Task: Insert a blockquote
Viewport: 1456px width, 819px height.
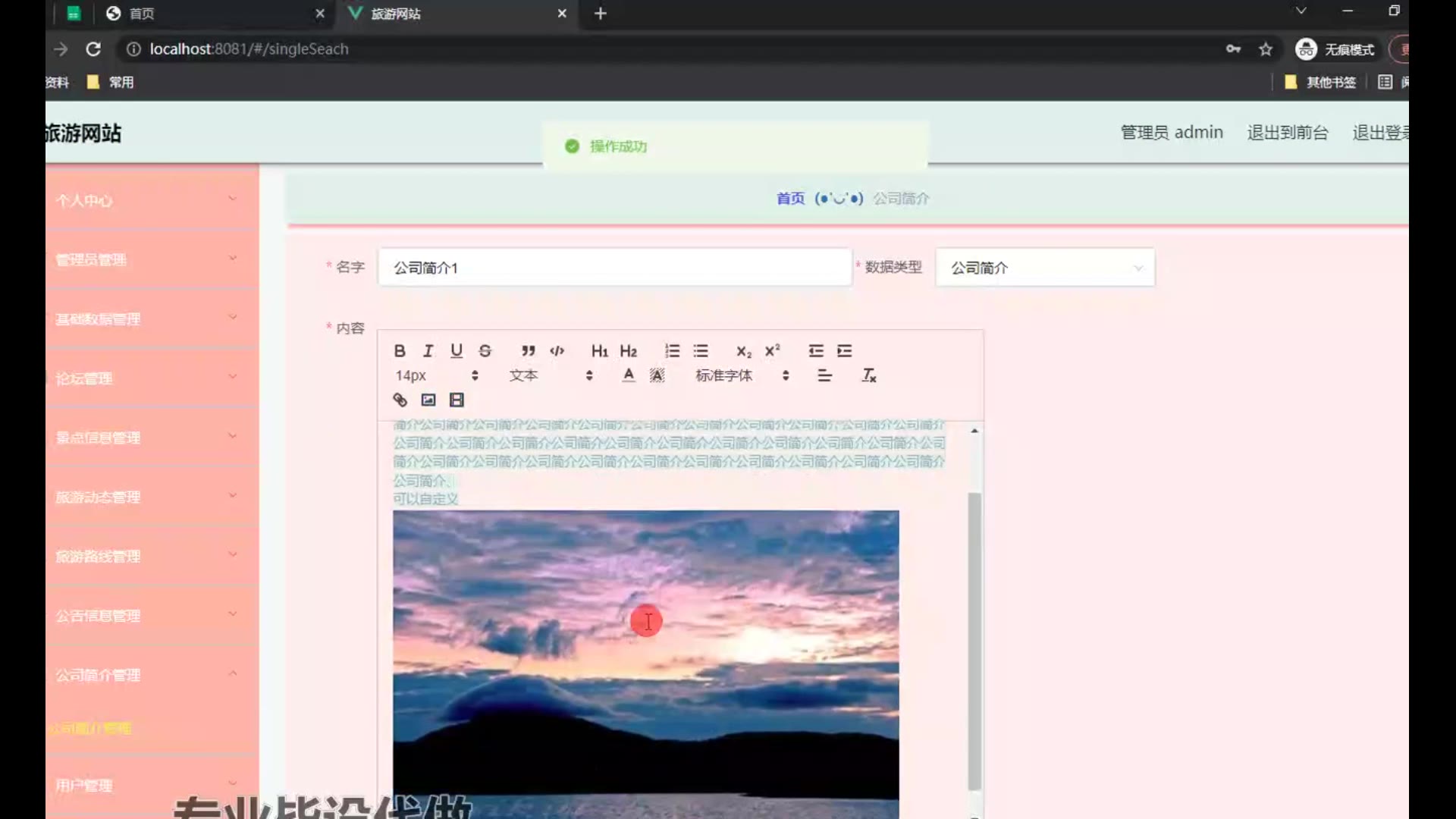Action: point(528,351)
